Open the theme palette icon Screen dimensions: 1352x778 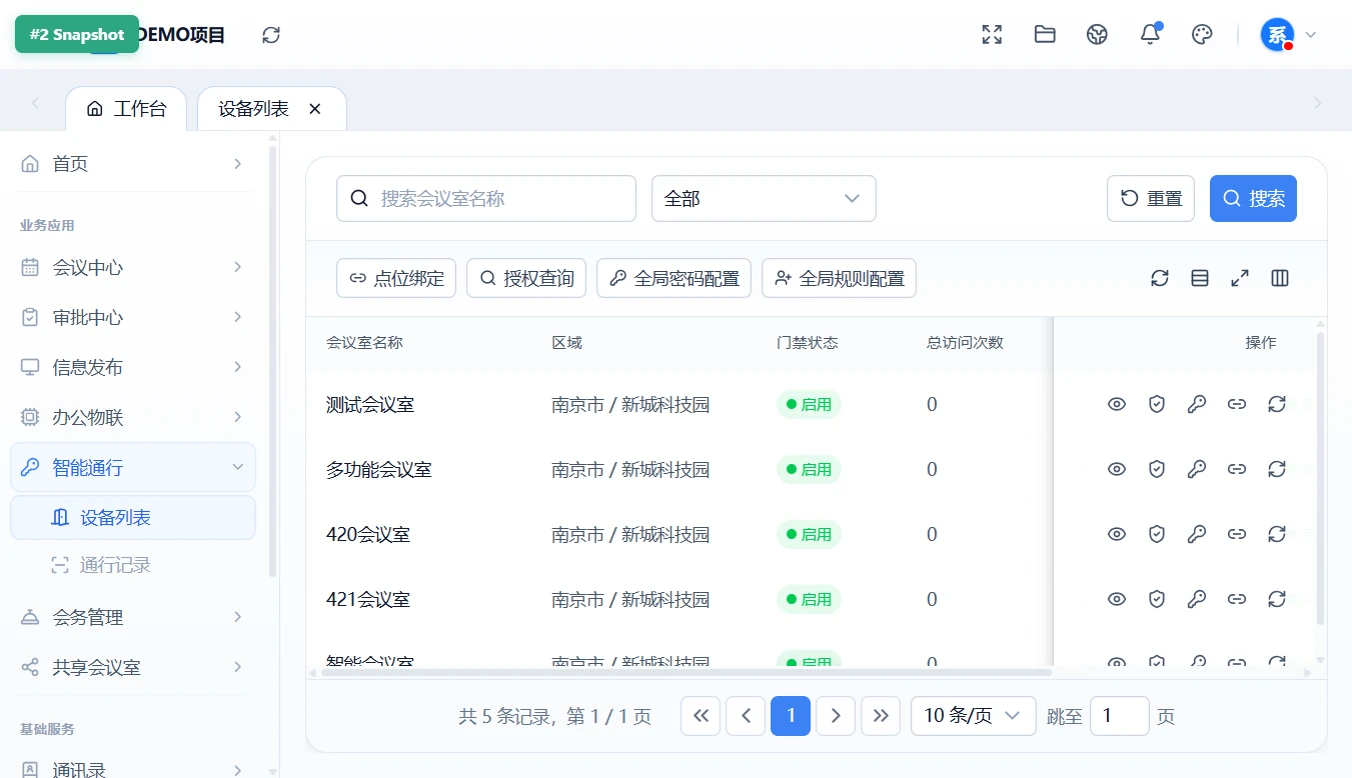pos(1202,35)
